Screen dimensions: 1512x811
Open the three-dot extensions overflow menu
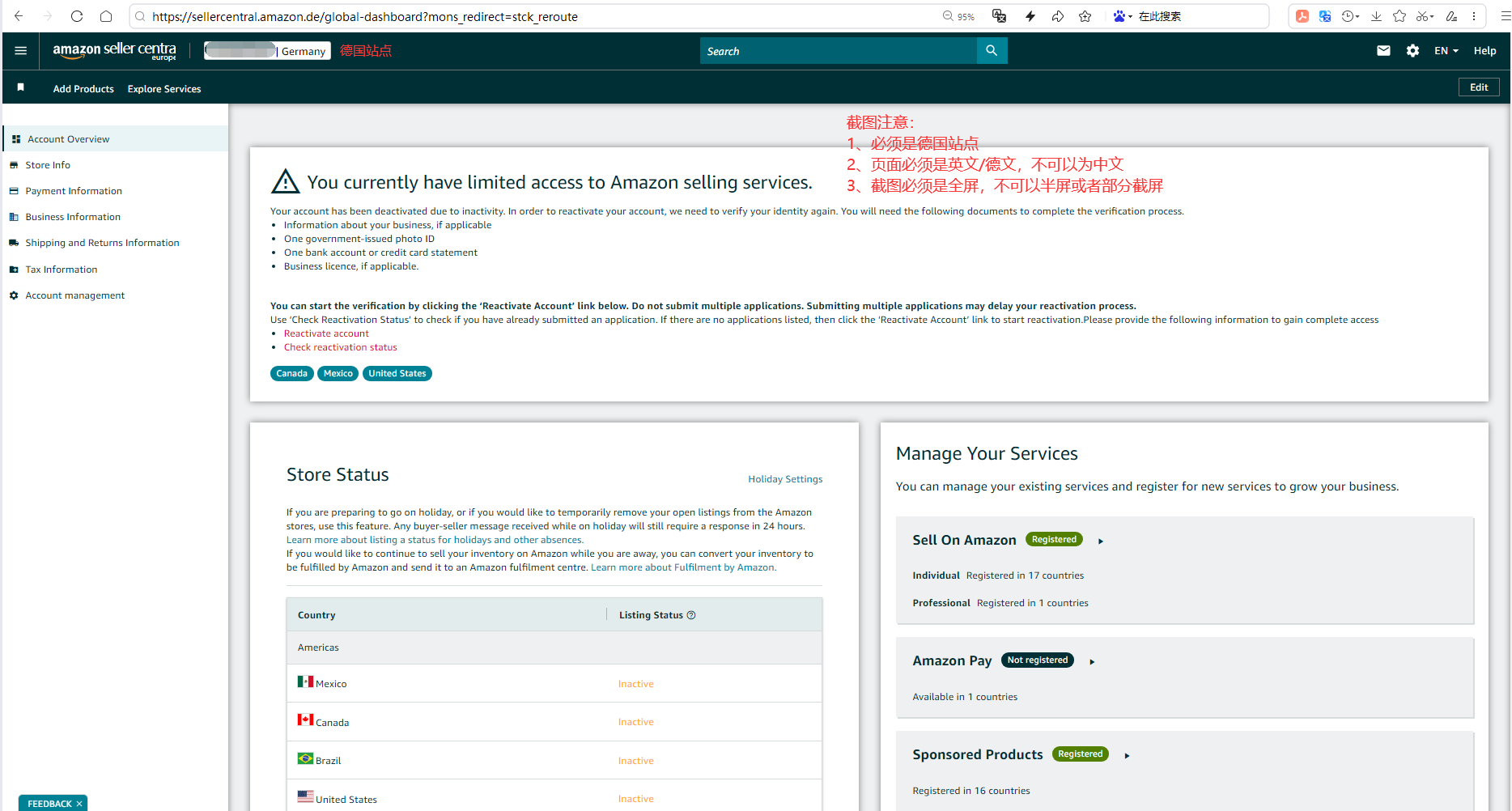(x=1474, y=16)
